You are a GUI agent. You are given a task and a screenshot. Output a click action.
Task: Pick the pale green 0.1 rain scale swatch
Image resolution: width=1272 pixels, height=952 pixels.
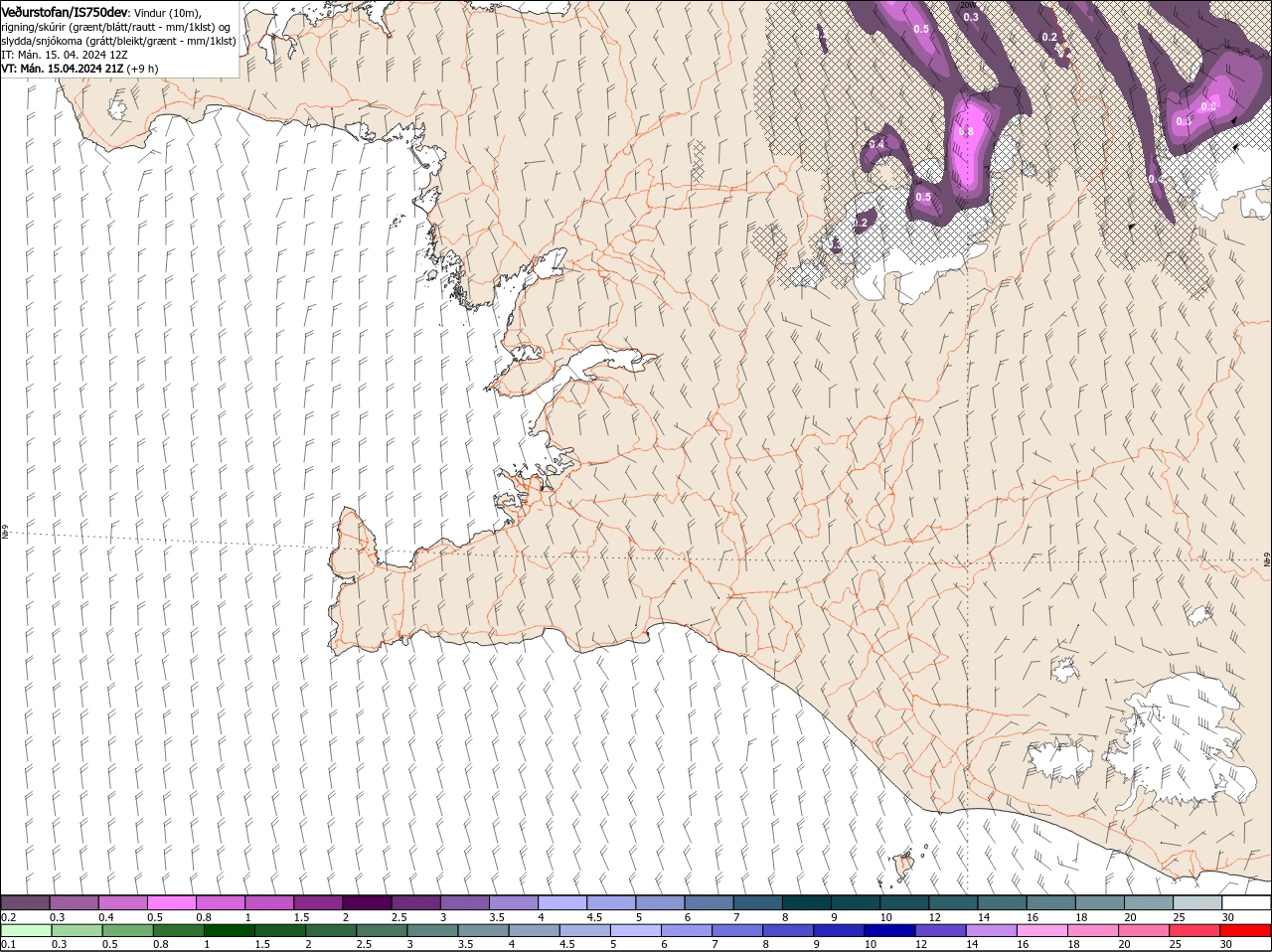tap(26, 931)
